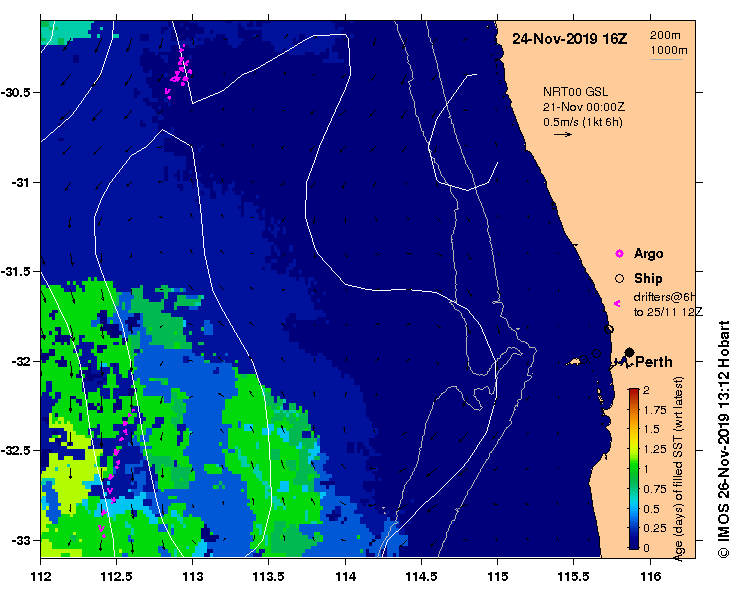Click latitude axis label -32.5
739x592 pixels.
[x=15, y=451]
